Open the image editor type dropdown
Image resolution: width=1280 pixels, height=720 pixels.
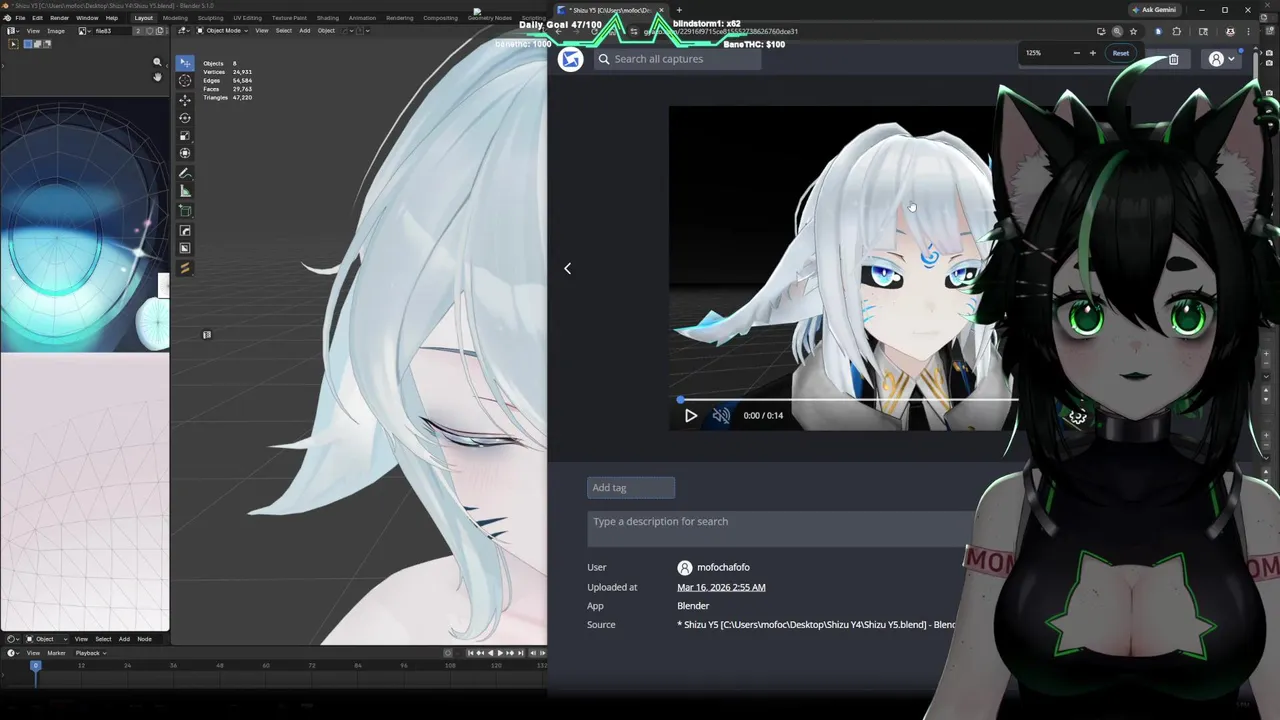click(13, 31)
